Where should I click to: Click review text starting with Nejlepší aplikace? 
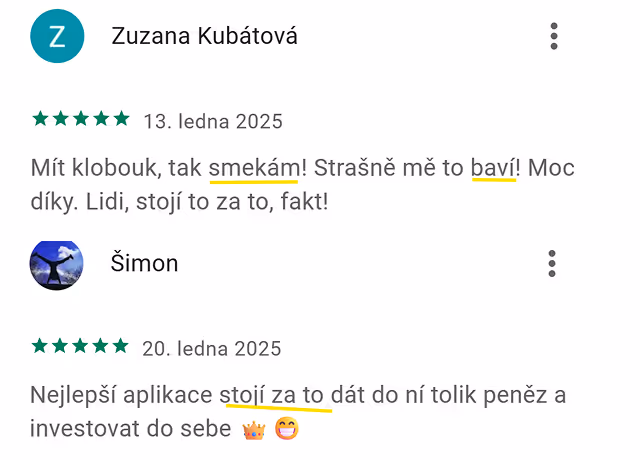pyautogui.click(x=298, y=412)
